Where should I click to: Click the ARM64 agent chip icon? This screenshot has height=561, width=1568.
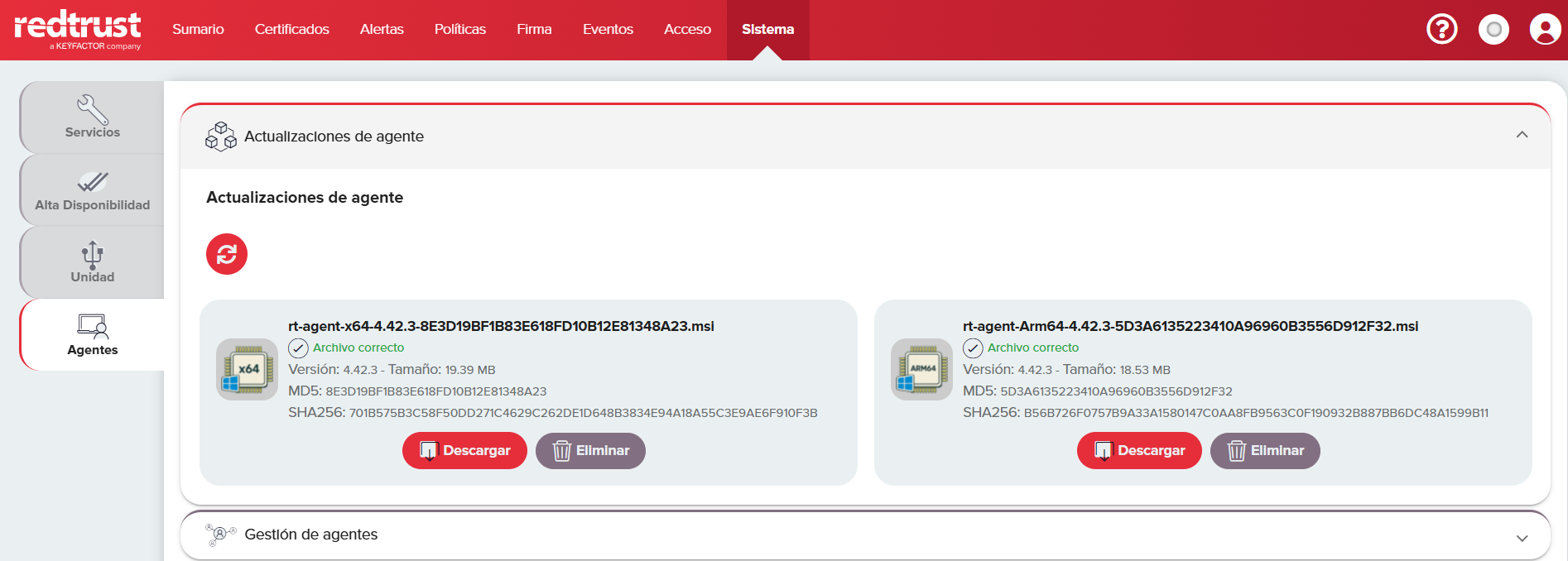[921, 369]
